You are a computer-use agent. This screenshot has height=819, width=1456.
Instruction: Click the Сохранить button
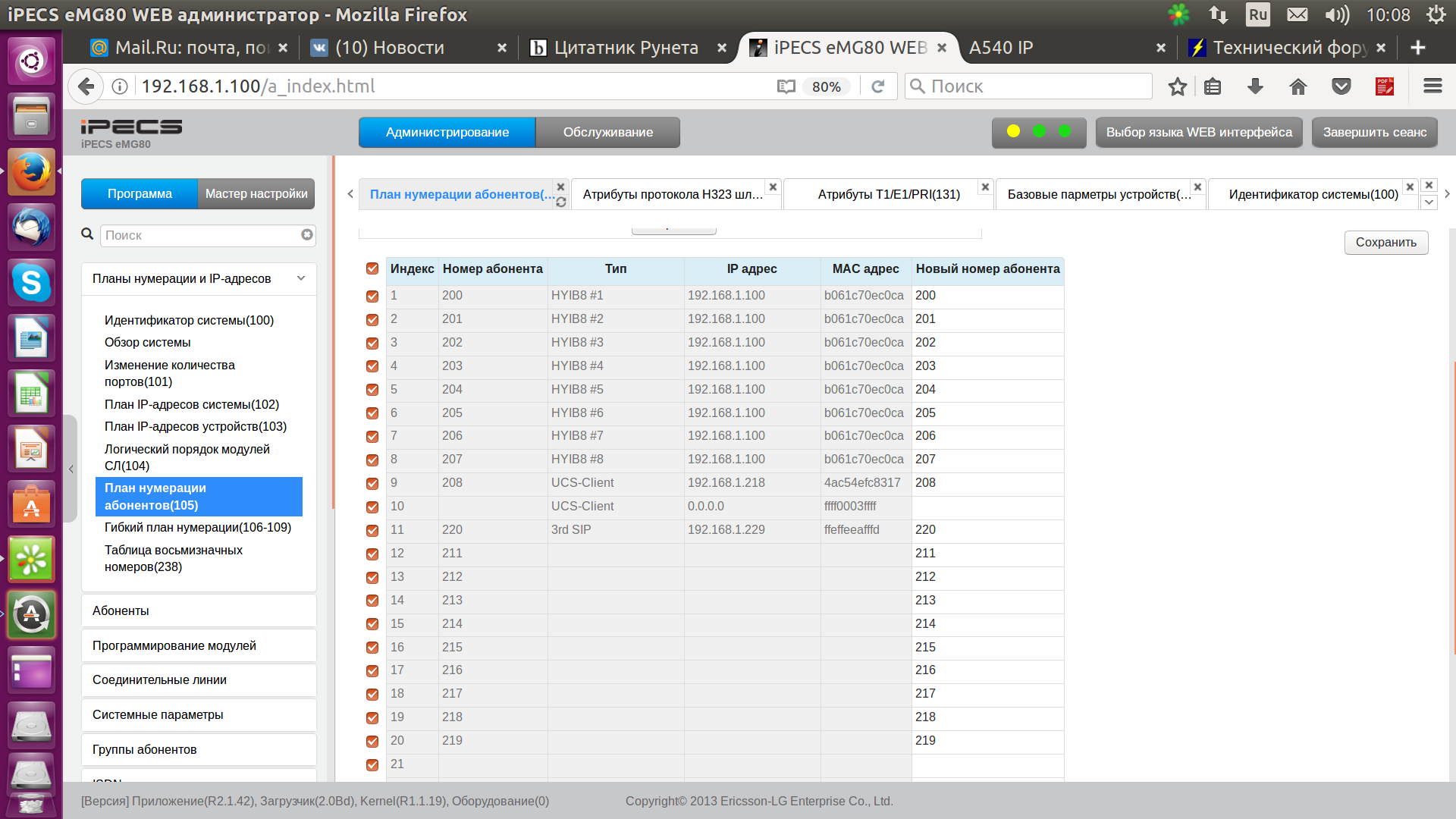1385,243
